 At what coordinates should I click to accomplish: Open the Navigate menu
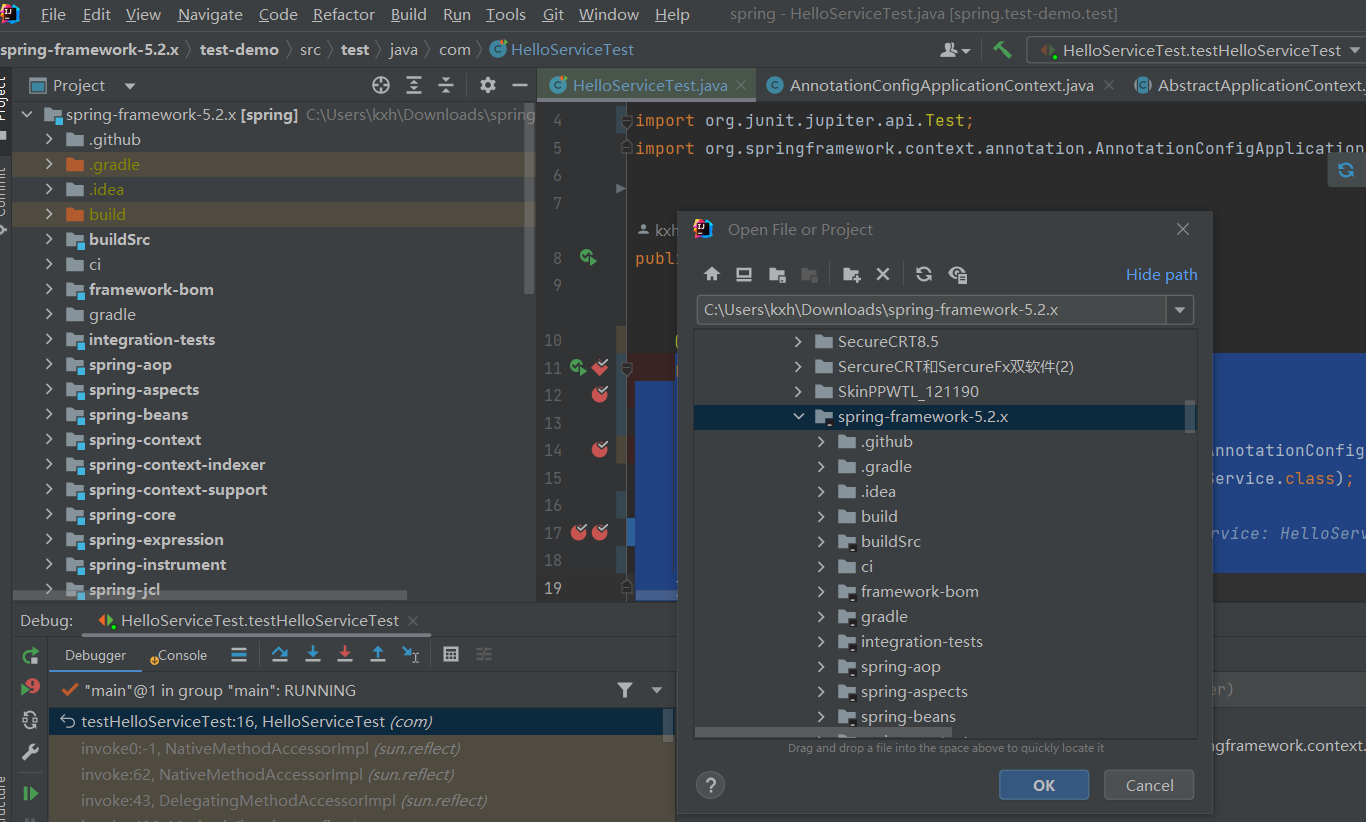(210, 14)
